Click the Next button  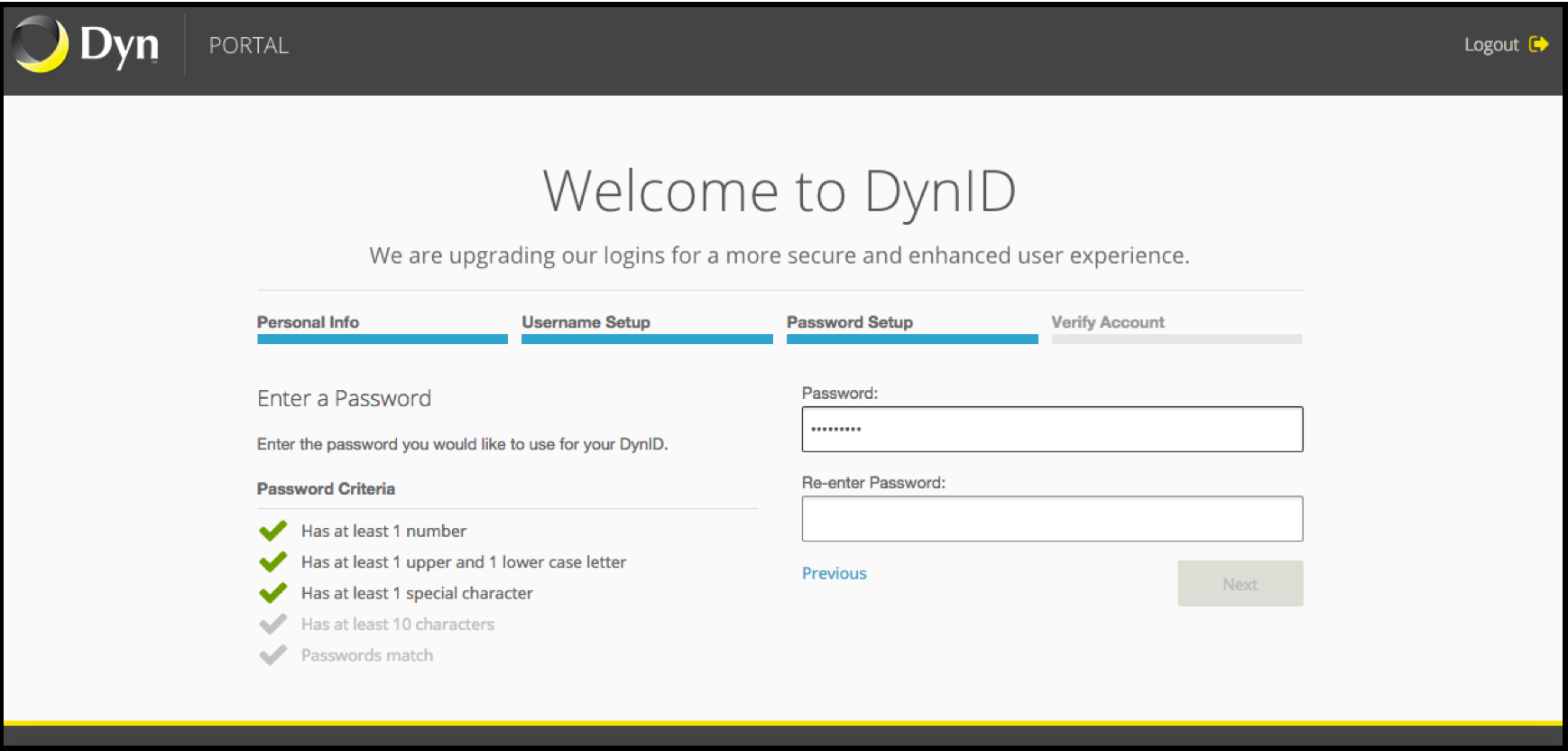click(1240, 583)
